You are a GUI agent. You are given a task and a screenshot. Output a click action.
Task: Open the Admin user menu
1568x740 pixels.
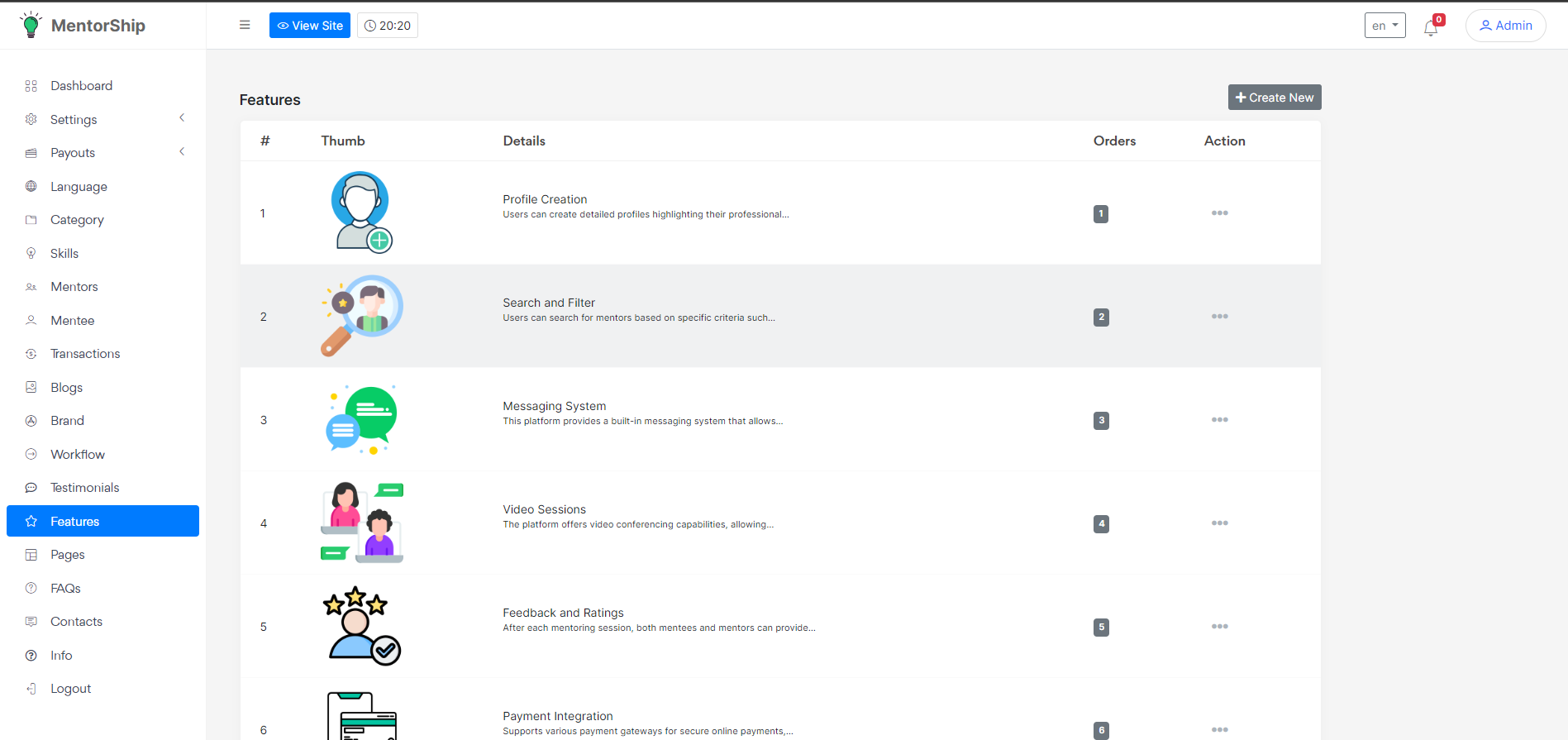[x=1505, y=26]
